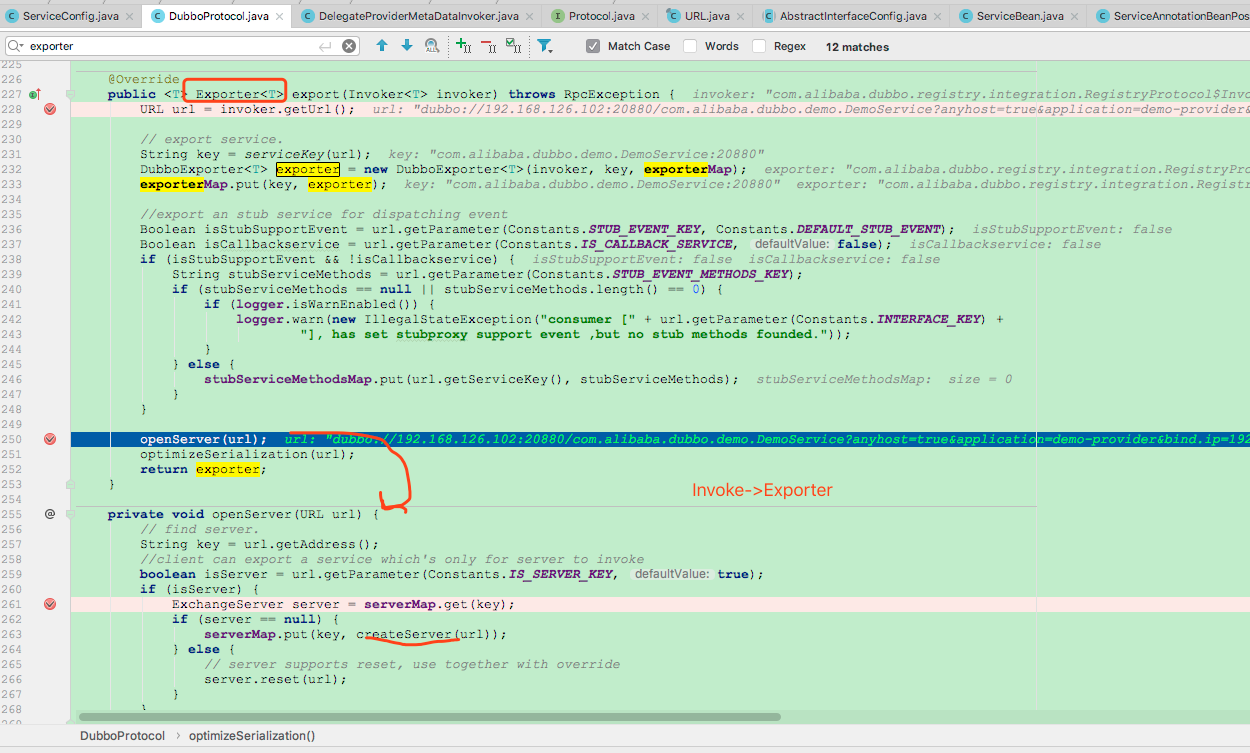Switch to AbstractInterfaceConfig.java tab

click(853, 16)
